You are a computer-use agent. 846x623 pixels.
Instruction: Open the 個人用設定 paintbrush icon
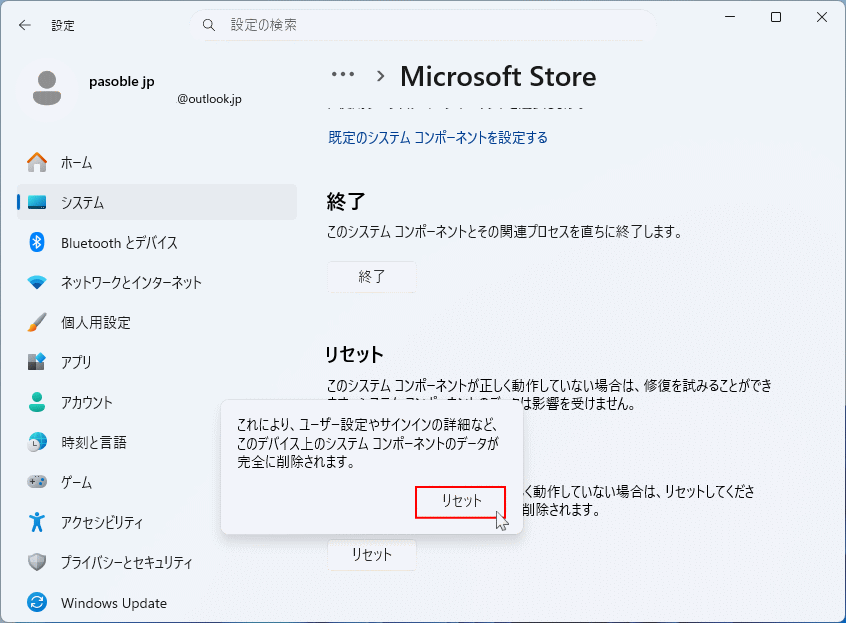point(37,322)
